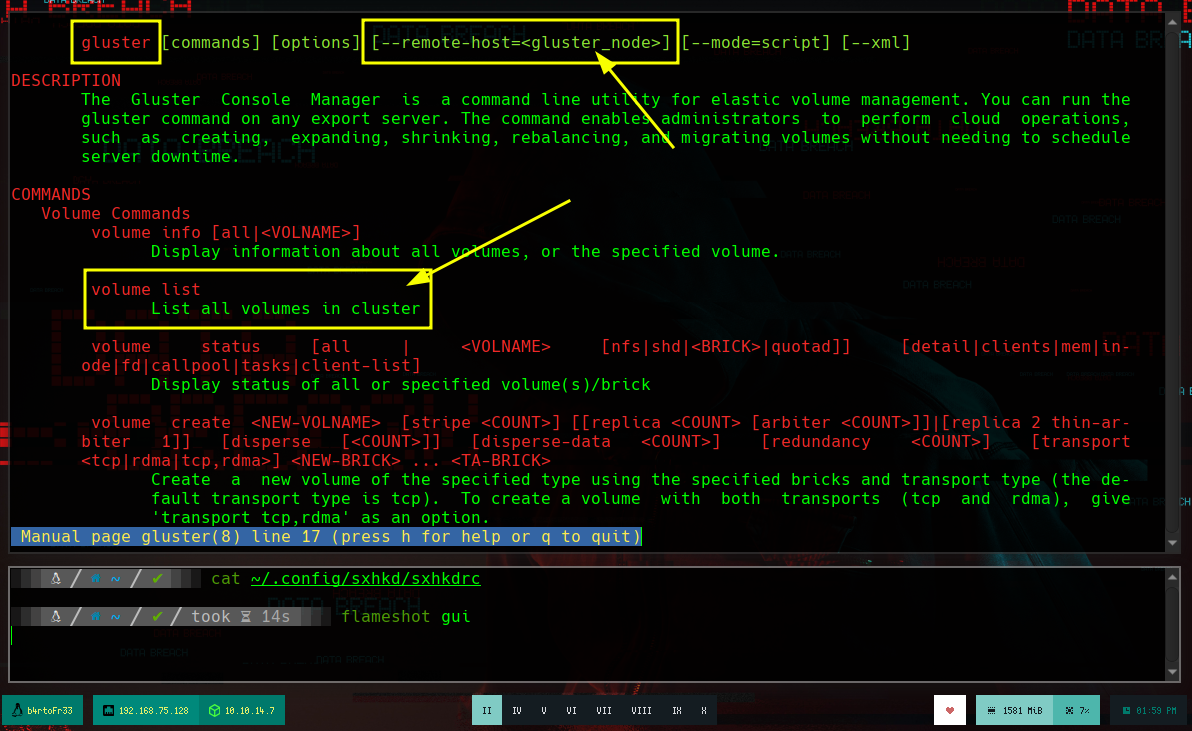1192x731 pixels.
Task: Click the 'gluster' command word at top
Action: [116, 43]
